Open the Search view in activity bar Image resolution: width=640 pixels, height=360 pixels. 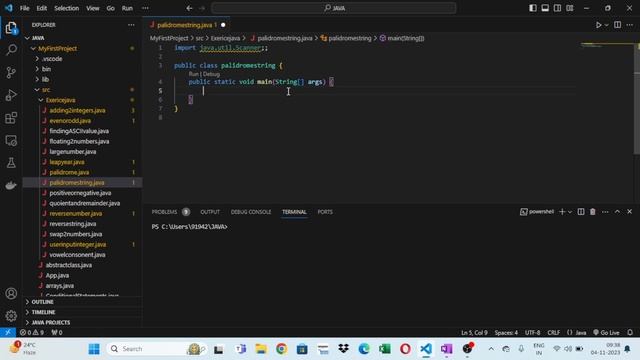(x=11, y=50)
